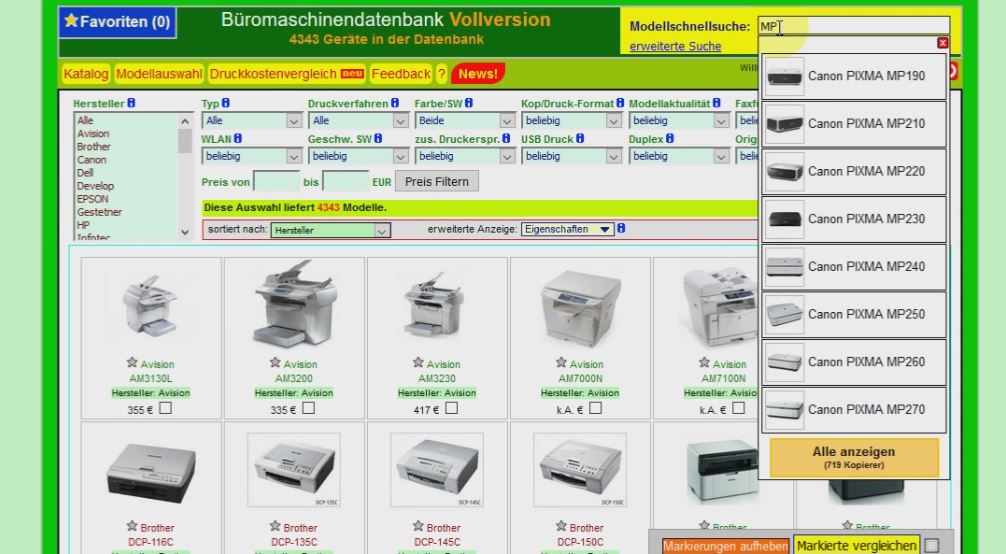
Task: Click the info icon next to Duplex
Action: pos(670,139)
